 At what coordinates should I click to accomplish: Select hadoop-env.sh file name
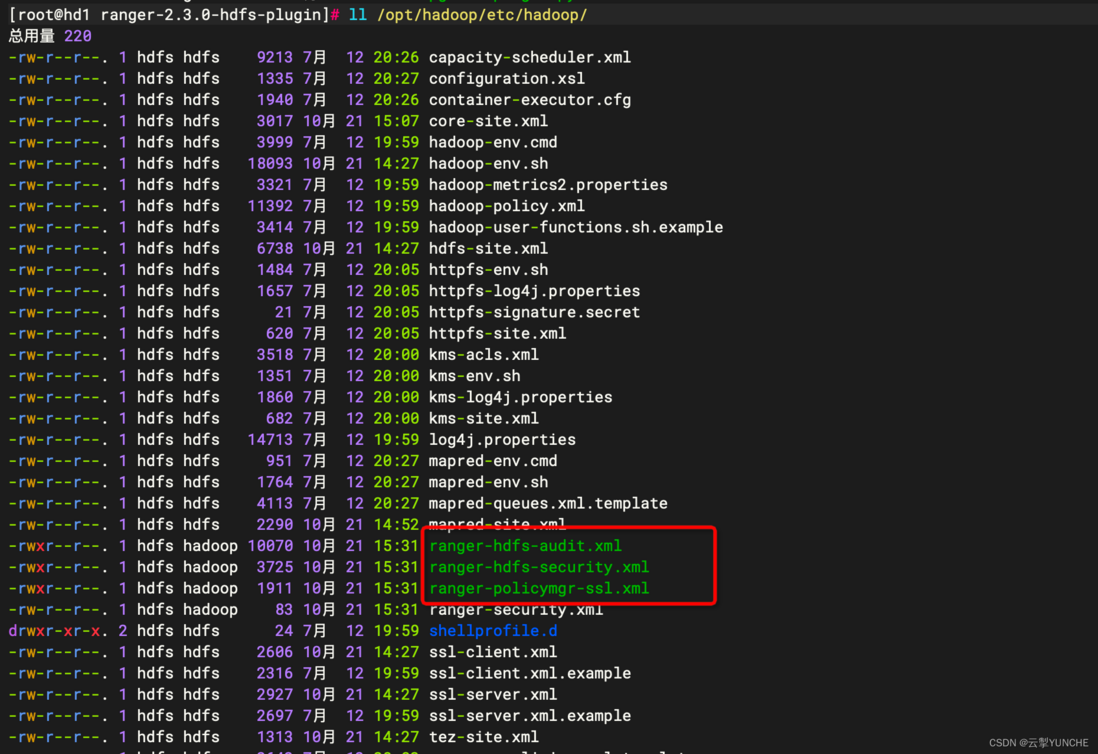[488, 163]
